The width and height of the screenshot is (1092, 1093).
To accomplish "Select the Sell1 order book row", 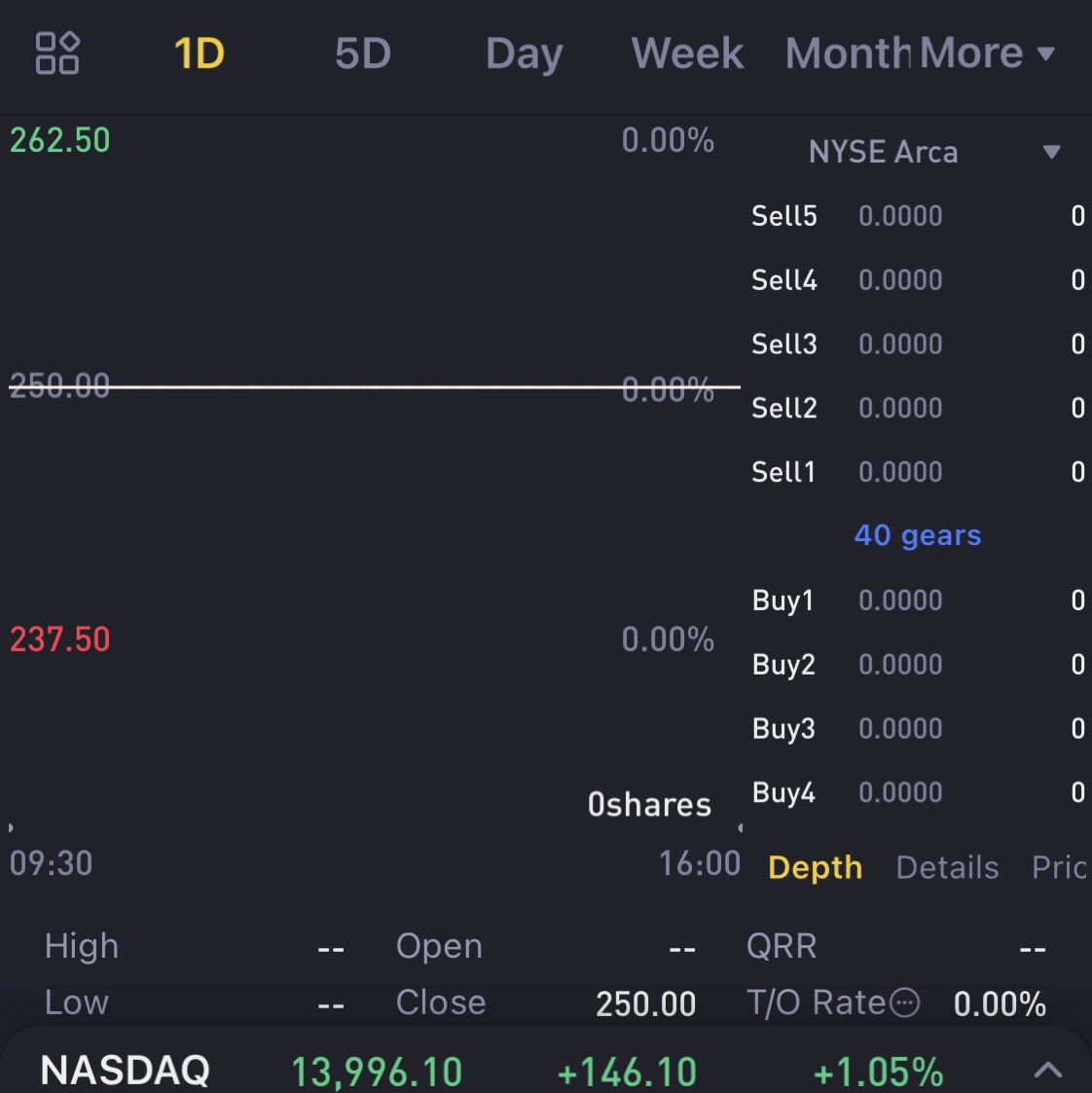I will [917, 472].
